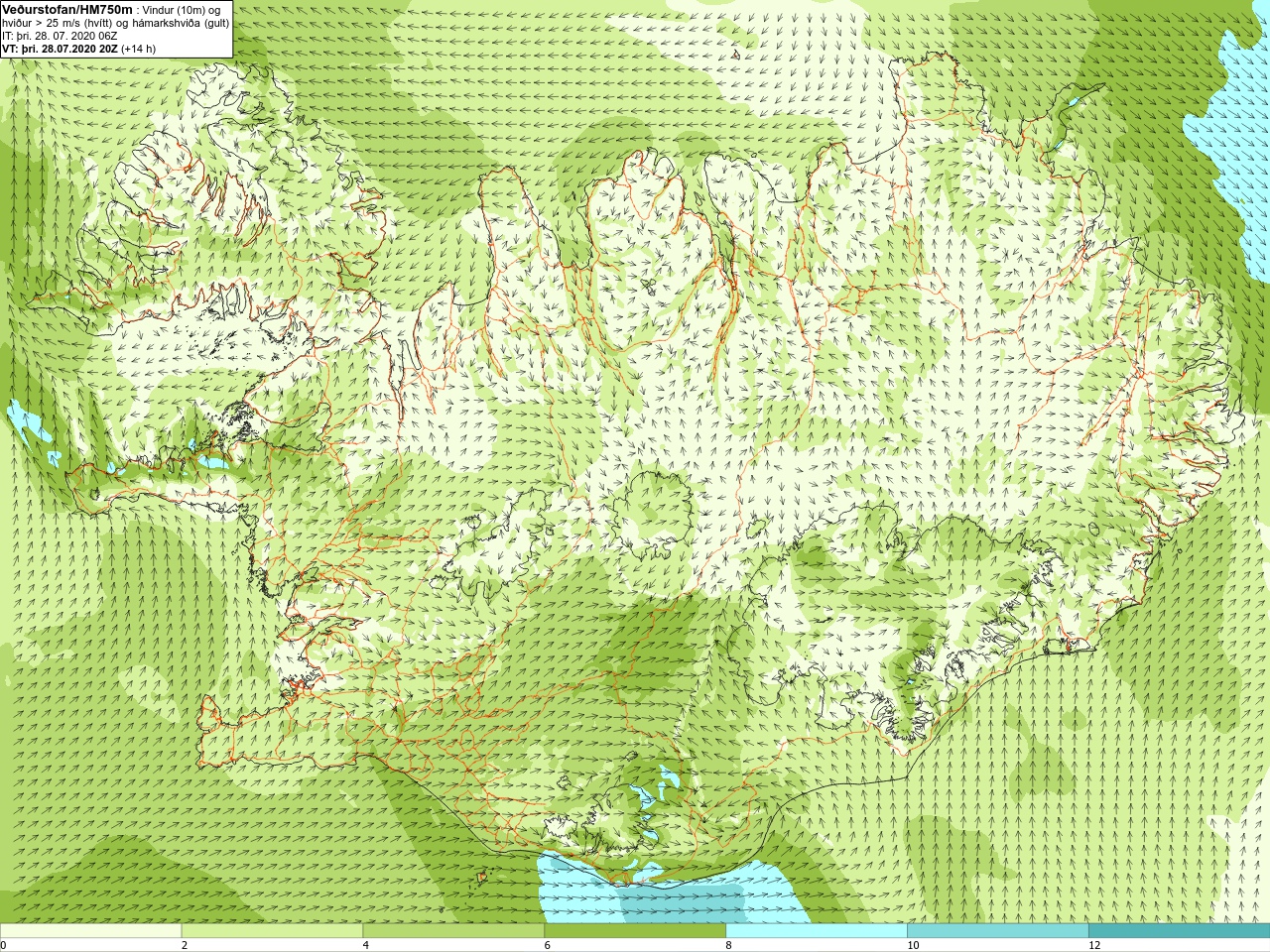Click the scale label '12'
The image size is (1270, 952).
coord(1094,945)
